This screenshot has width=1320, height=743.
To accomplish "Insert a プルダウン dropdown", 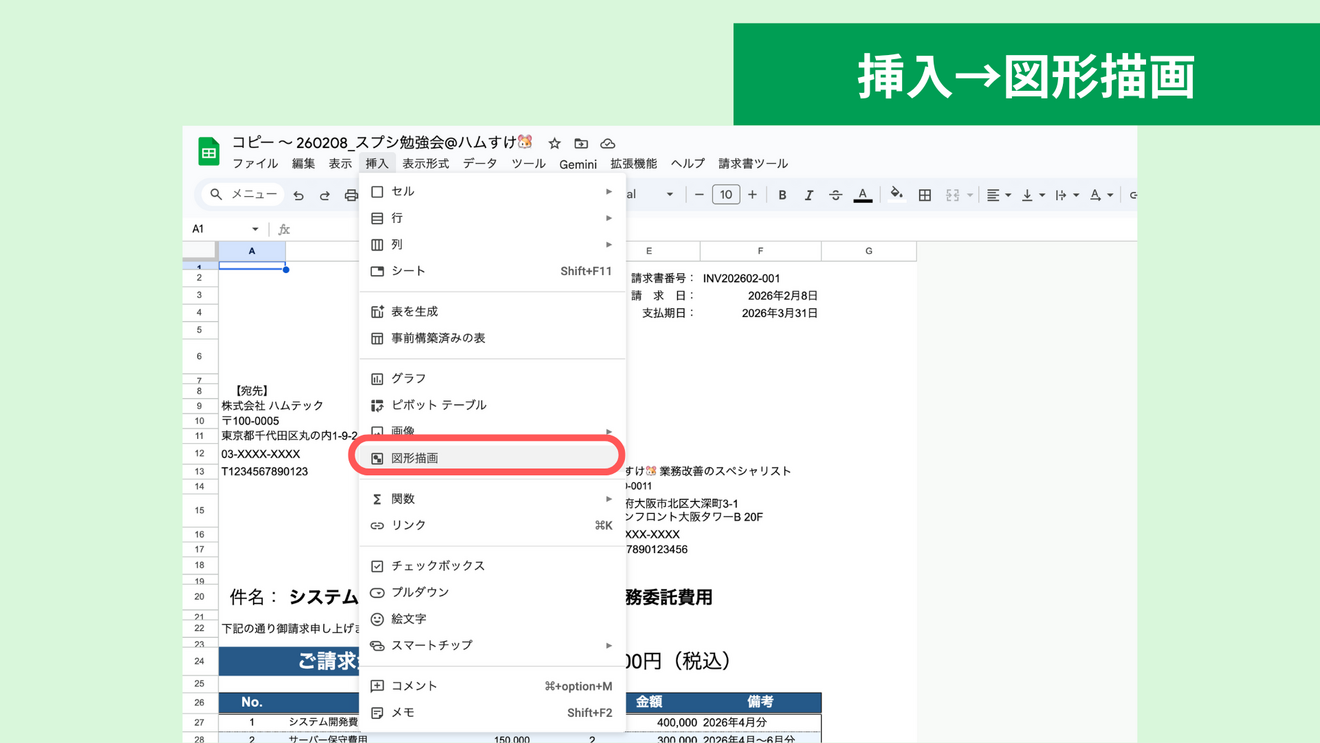I will [492, 592].
